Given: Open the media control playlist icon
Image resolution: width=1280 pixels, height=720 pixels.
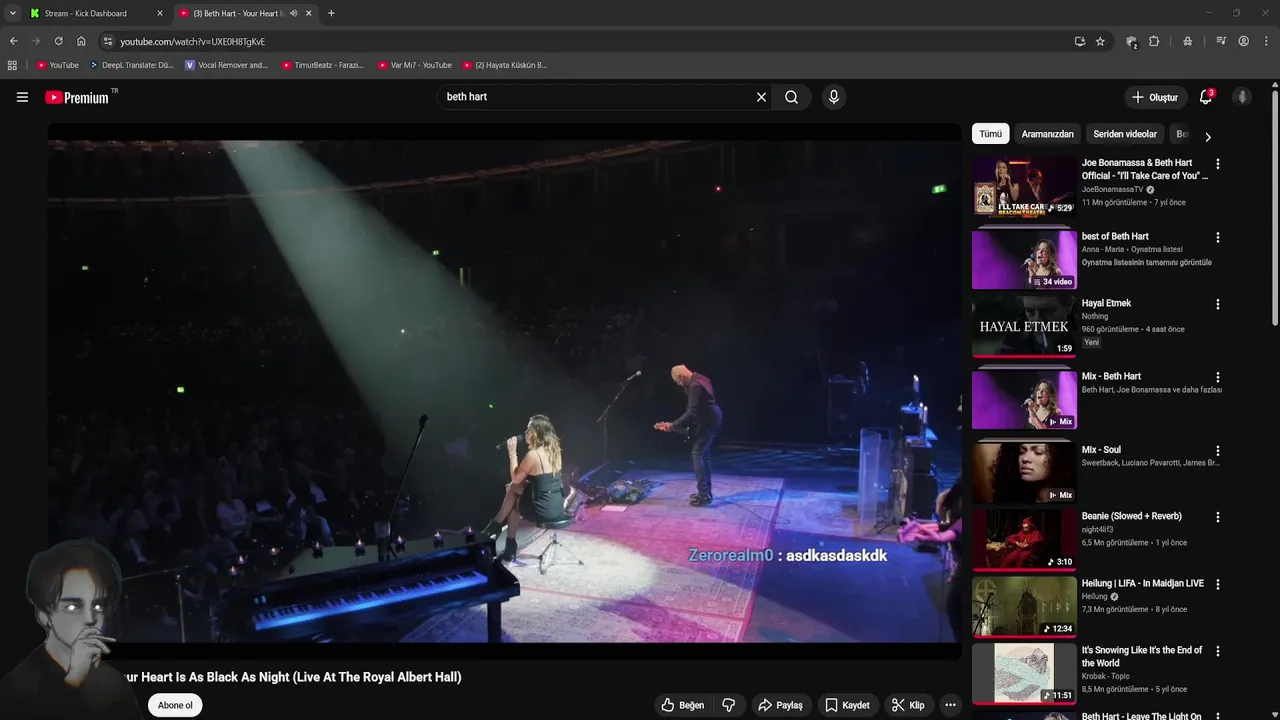Looking at the screenshot, I should 1221,41.
